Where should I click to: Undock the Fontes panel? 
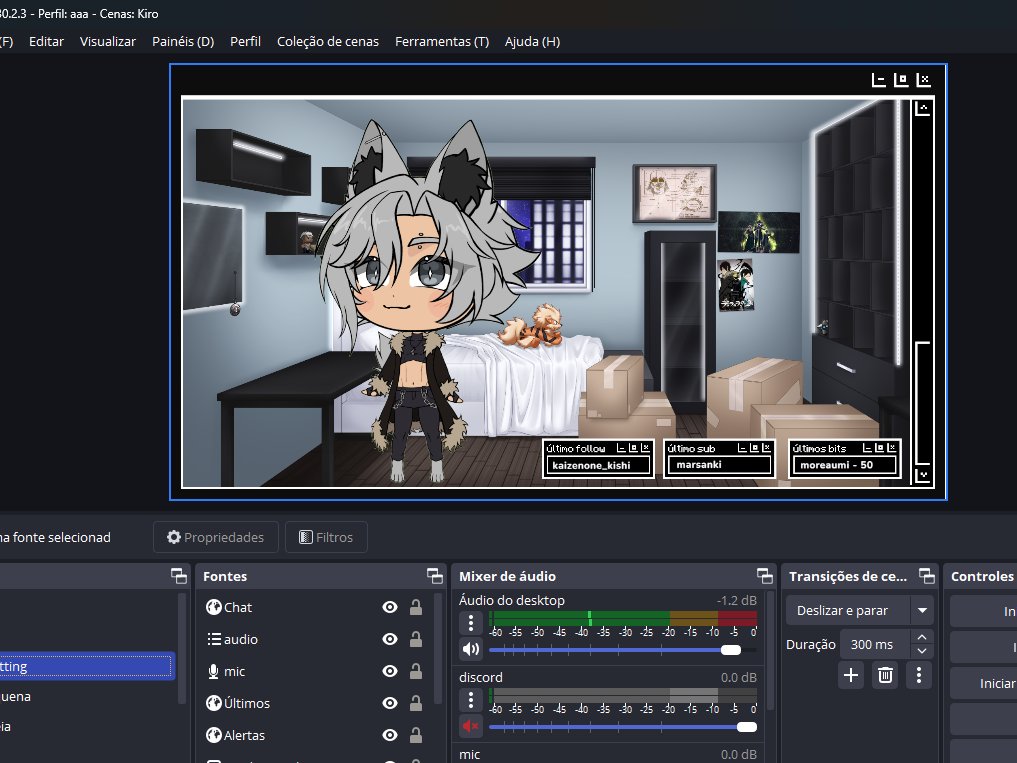tap(435, 575)
